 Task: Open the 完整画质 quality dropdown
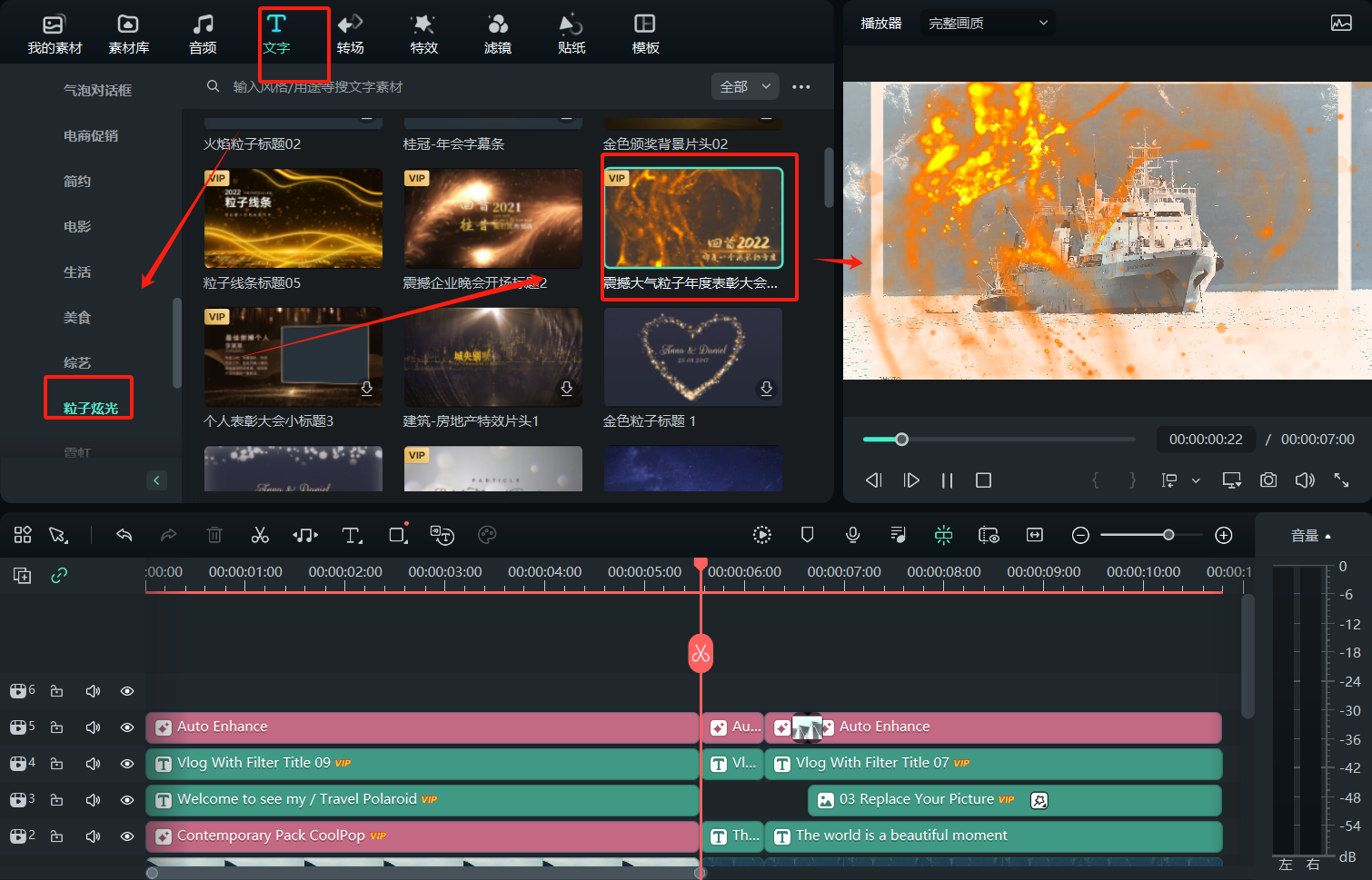[987, 23]
